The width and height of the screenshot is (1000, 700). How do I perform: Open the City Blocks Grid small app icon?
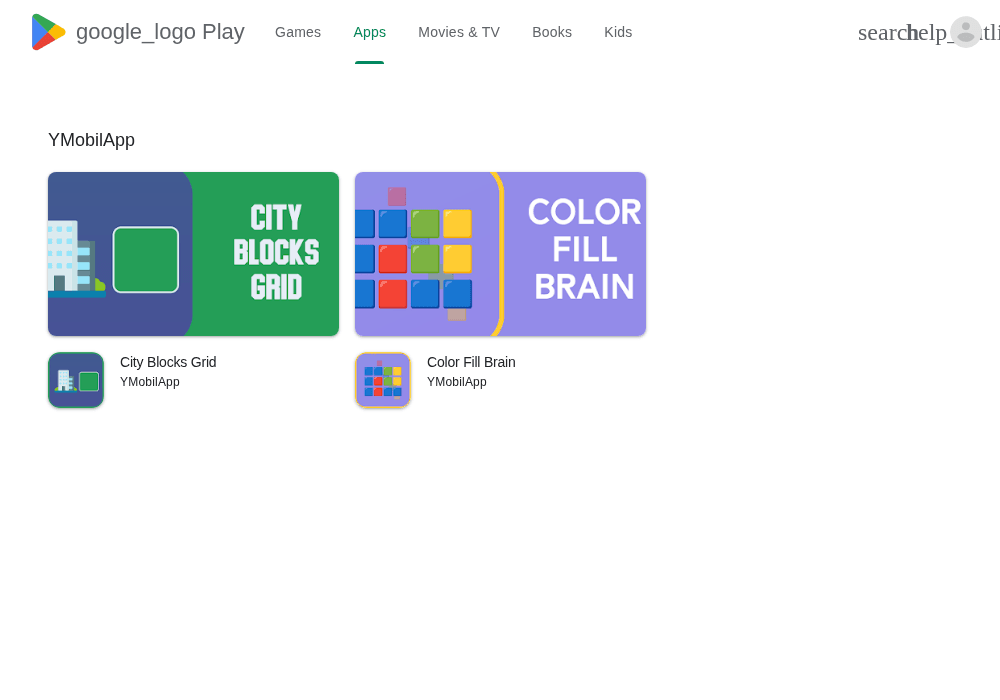tap(76, 380)
